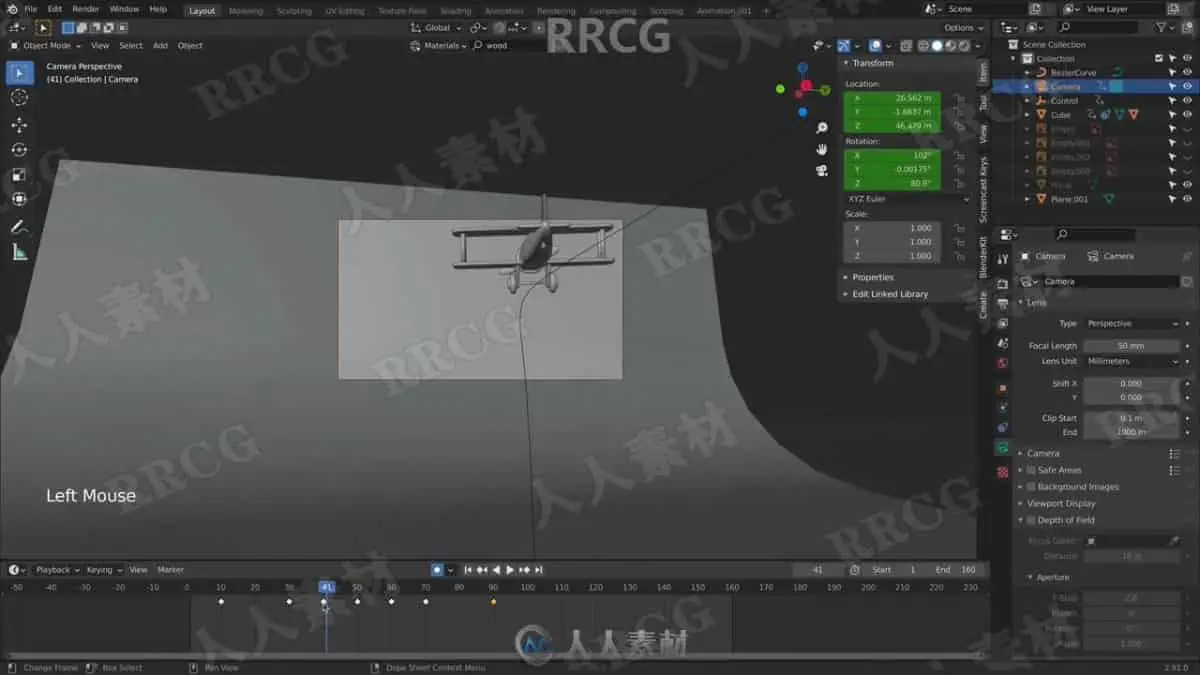Switch to solid viewport shading

point(937,46)
